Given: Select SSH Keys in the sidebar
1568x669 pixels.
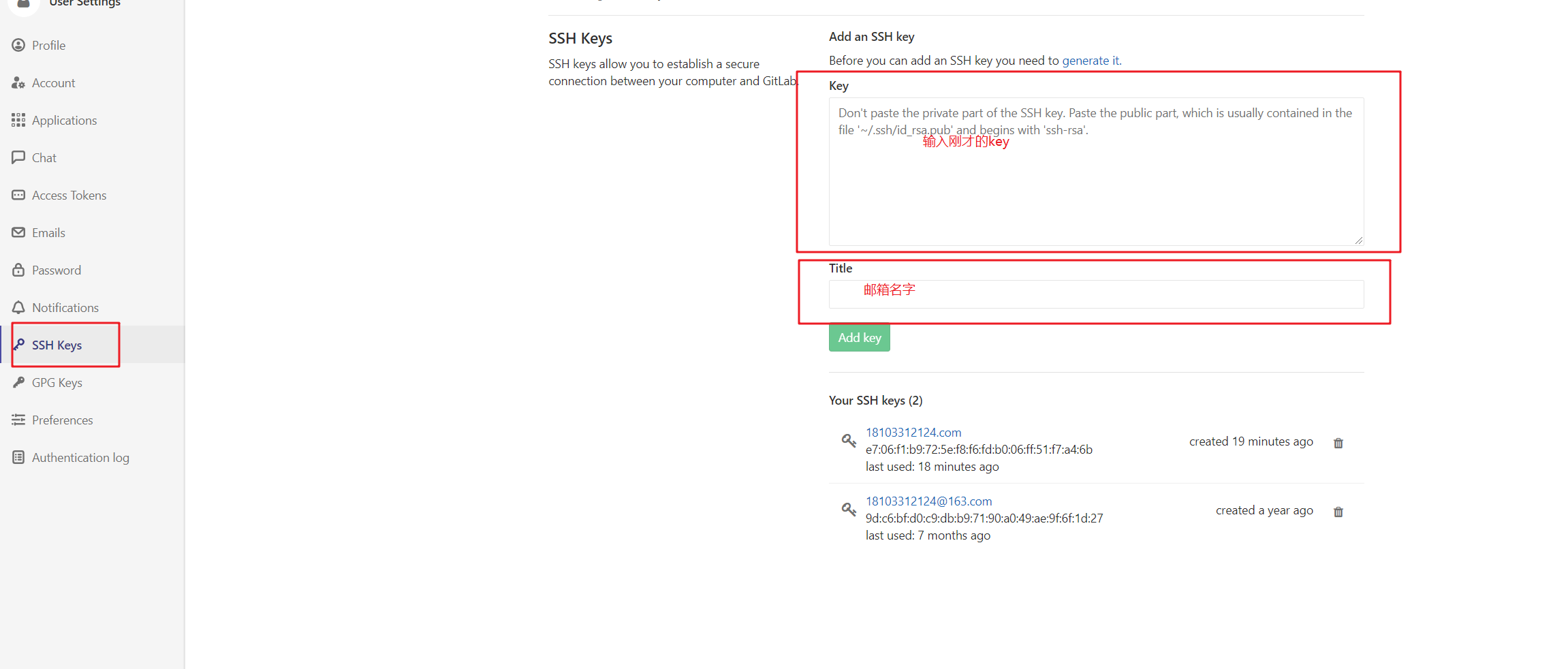Looking at the screenshot, I should coord(57,345).
